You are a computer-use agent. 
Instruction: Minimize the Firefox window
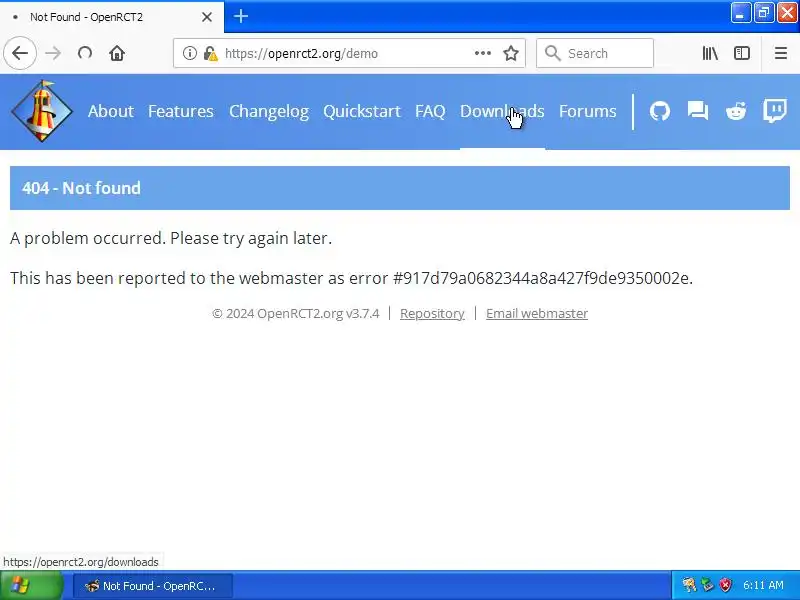pos(740,13)
